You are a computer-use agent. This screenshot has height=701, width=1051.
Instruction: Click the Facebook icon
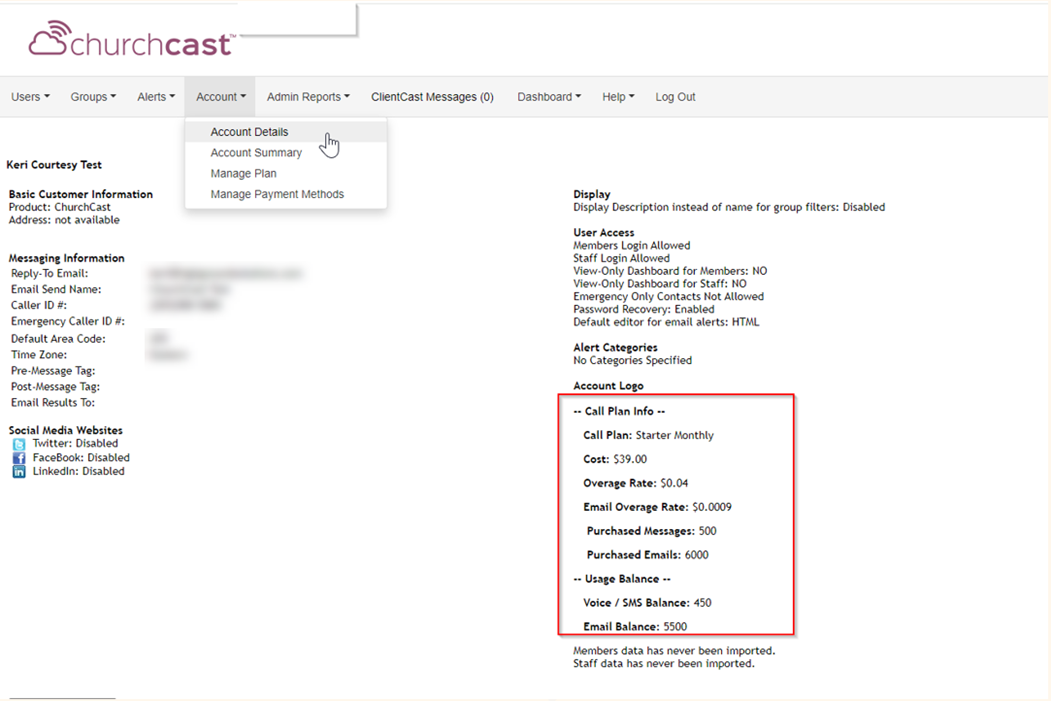[19, 458]
